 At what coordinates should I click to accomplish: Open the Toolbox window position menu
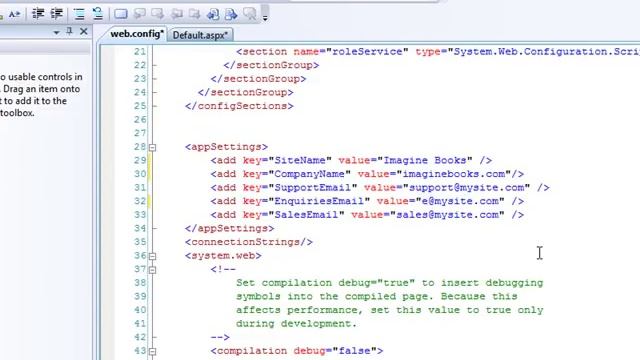(x=56, y=32)
